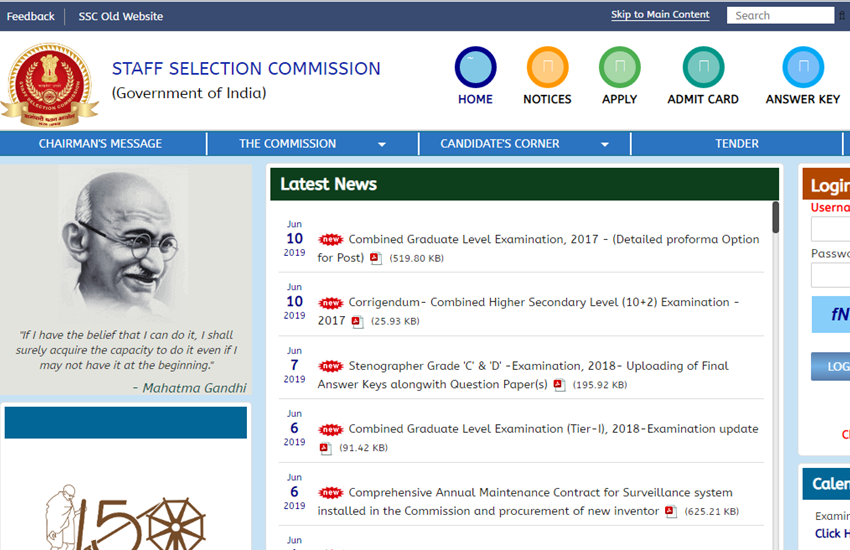Open Combined Graduate Level Examination 2017 news link
The width and height of the screenshot is (850, 550).
[x=553, y=240]
